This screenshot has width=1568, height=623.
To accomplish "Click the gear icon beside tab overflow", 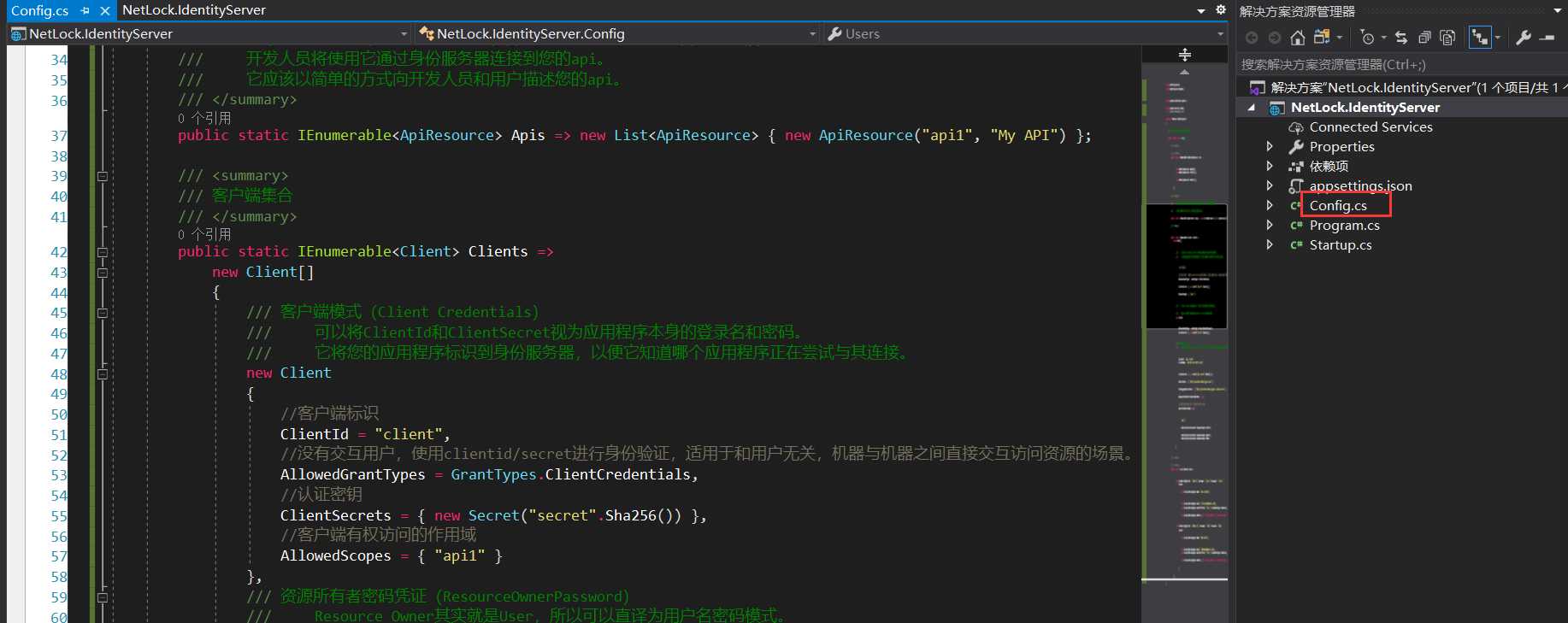I will coord(1221,10).
